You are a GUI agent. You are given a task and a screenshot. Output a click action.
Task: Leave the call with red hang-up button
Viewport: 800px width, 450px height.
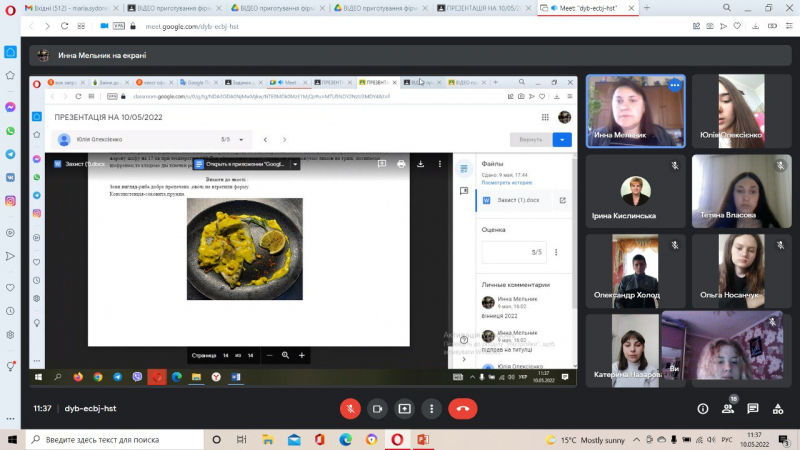[x=463, y=409]
